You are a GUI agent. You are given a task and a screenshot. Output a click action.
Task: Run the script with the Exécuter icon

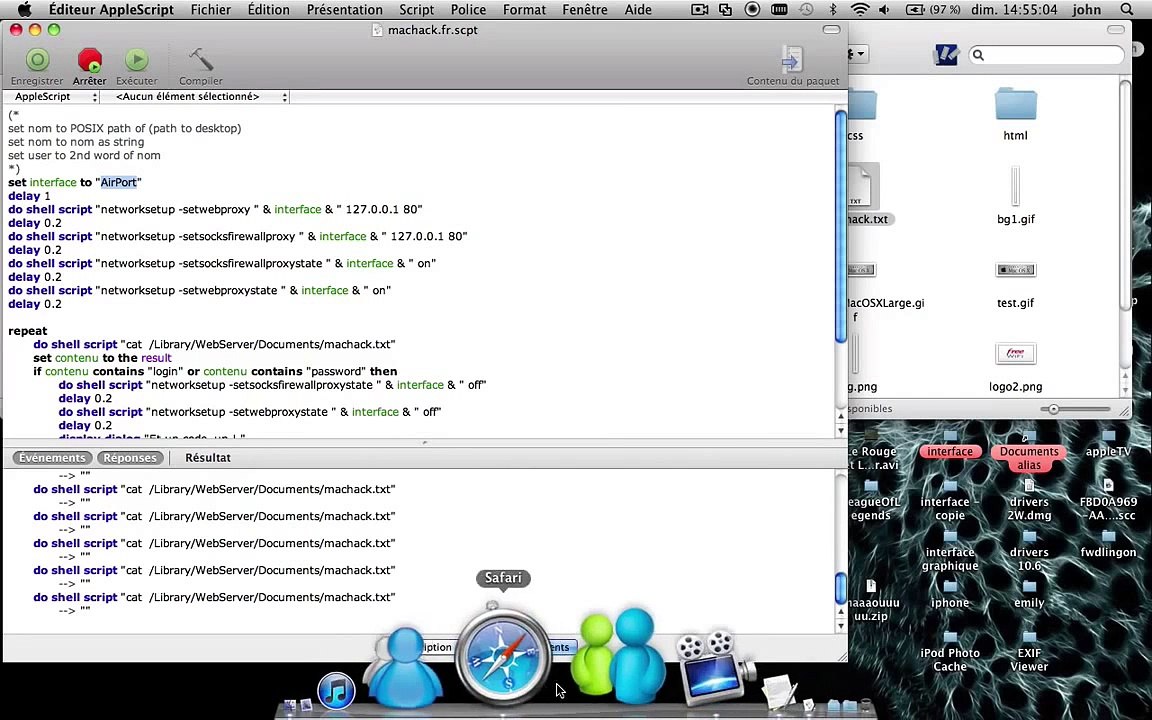coord(136,60)
